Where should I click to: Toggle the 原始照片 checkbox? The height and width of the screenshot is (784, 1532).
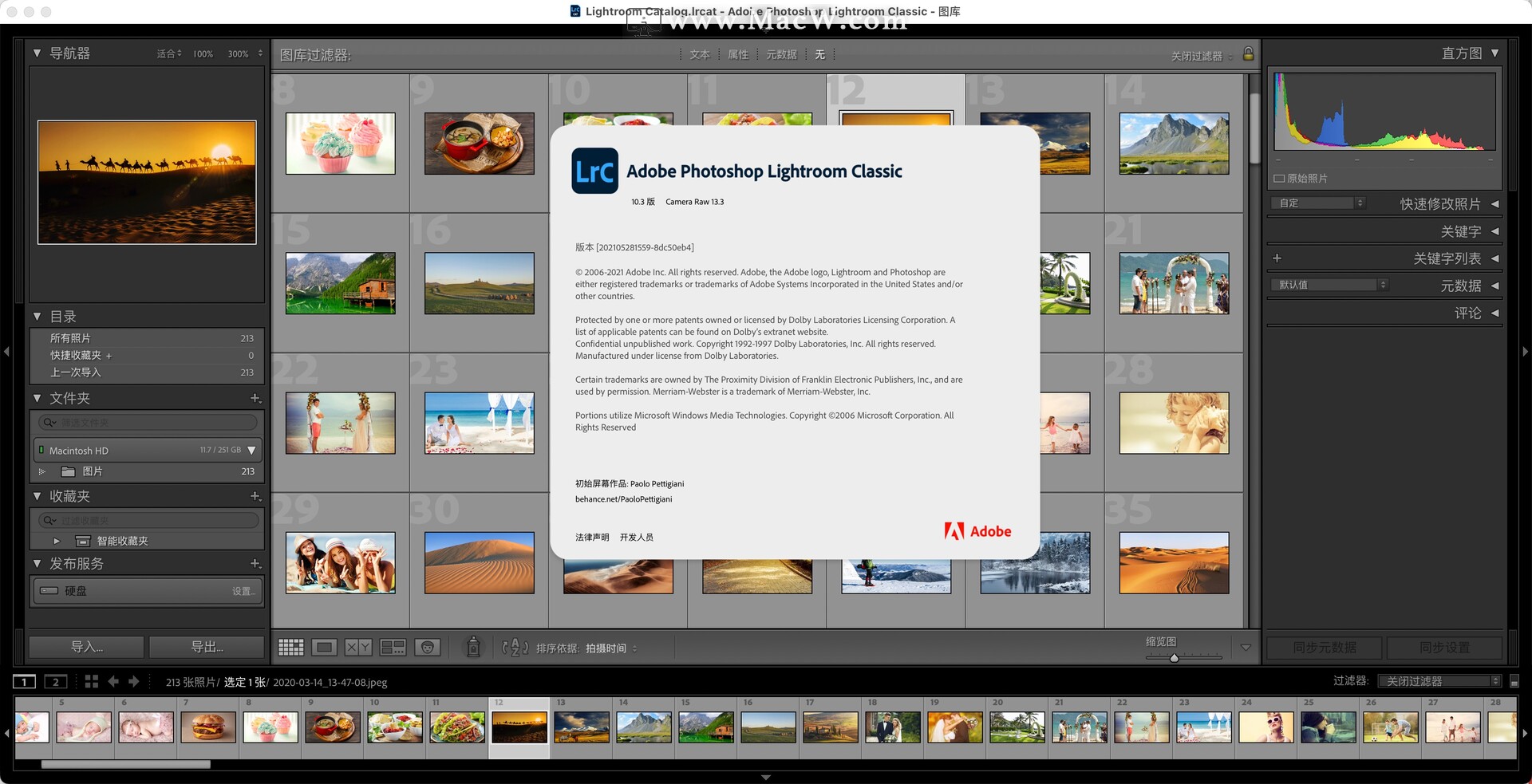pos(1279,179)
